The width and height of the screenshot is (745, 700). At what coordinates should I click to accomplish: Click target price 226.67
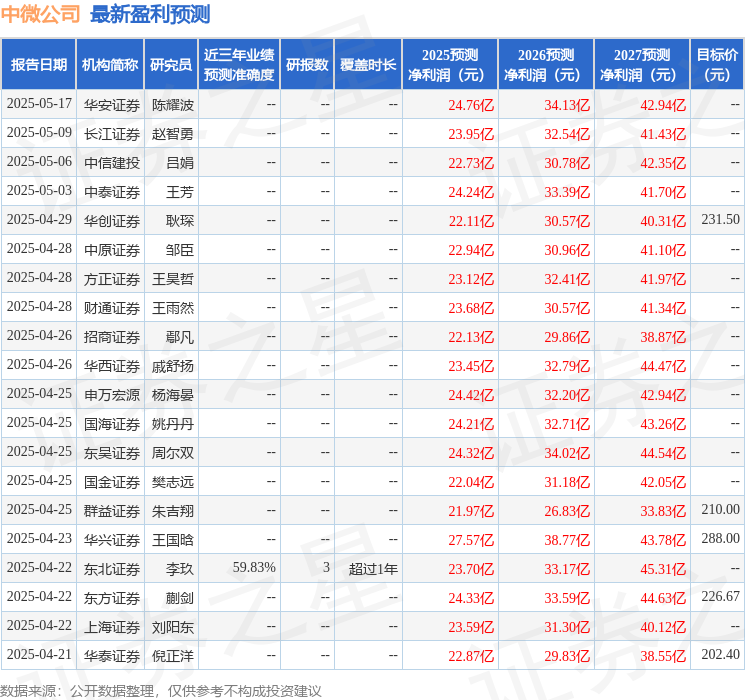pyautogui.click(x=720, y=596)
